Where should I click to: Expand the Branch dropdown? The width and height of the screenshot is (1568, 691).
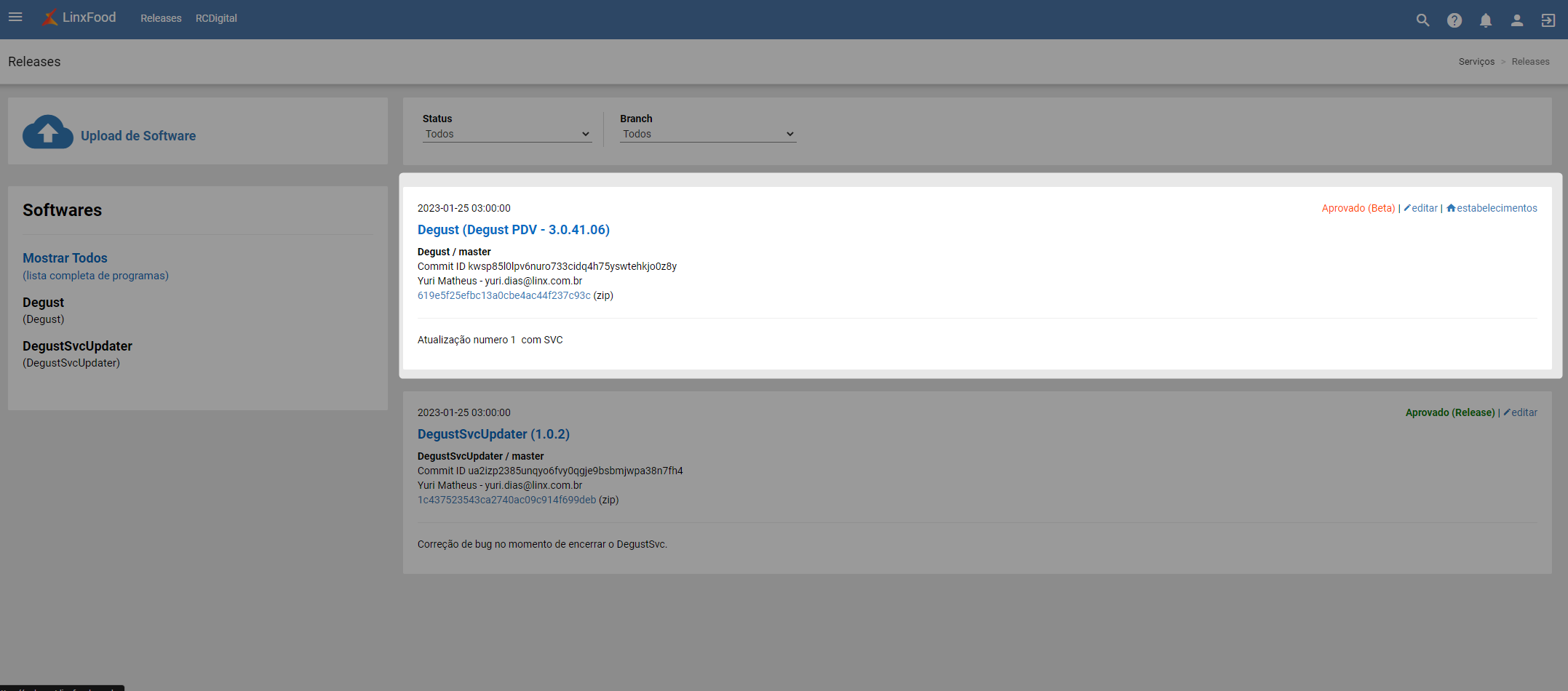point(708,134)
